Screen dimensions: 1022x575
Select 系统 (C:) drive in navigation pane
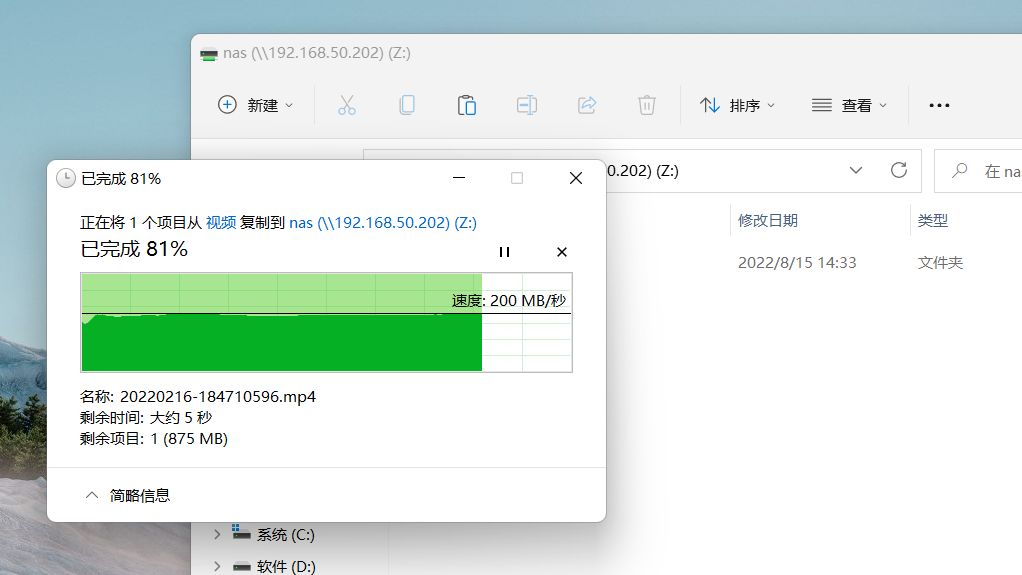click(274, 535)
